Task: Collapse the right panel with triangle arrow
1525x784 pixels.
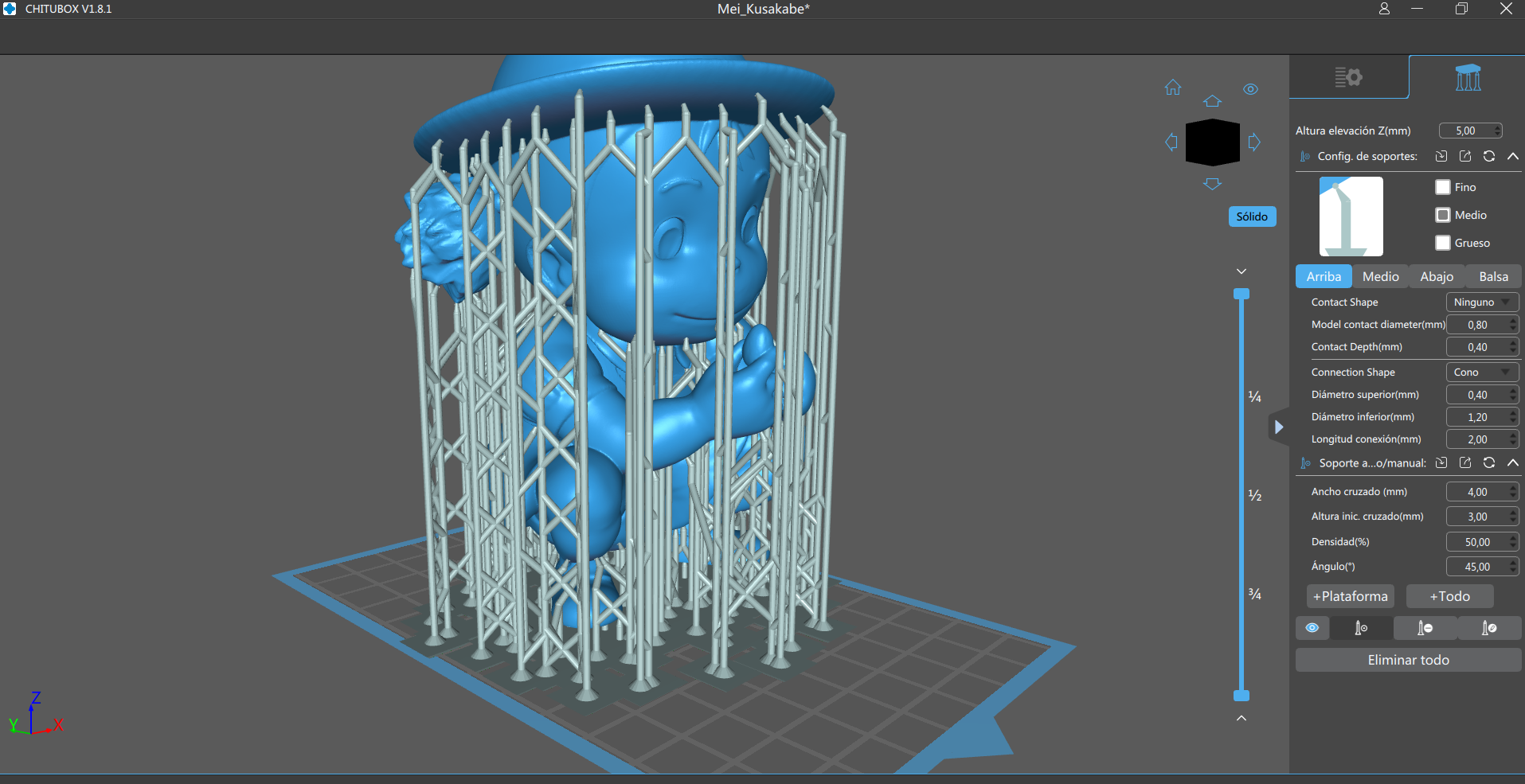Action: 1278,427
